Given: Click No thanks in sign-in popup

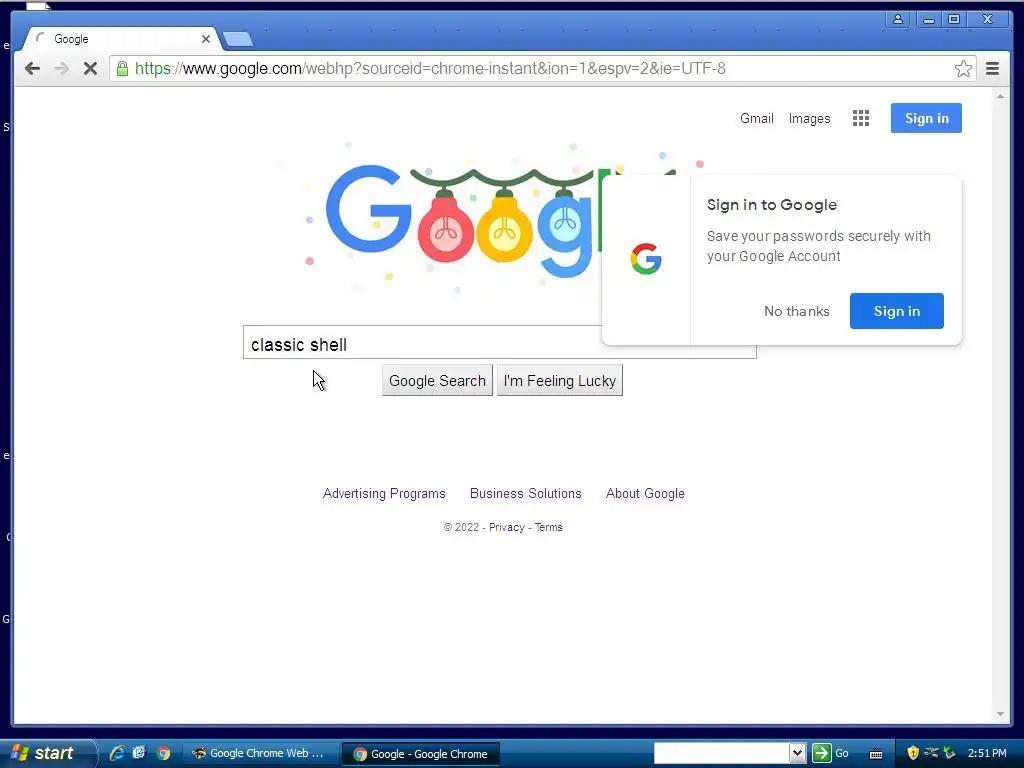Looking at the screenshot, I should click(797, 312).
